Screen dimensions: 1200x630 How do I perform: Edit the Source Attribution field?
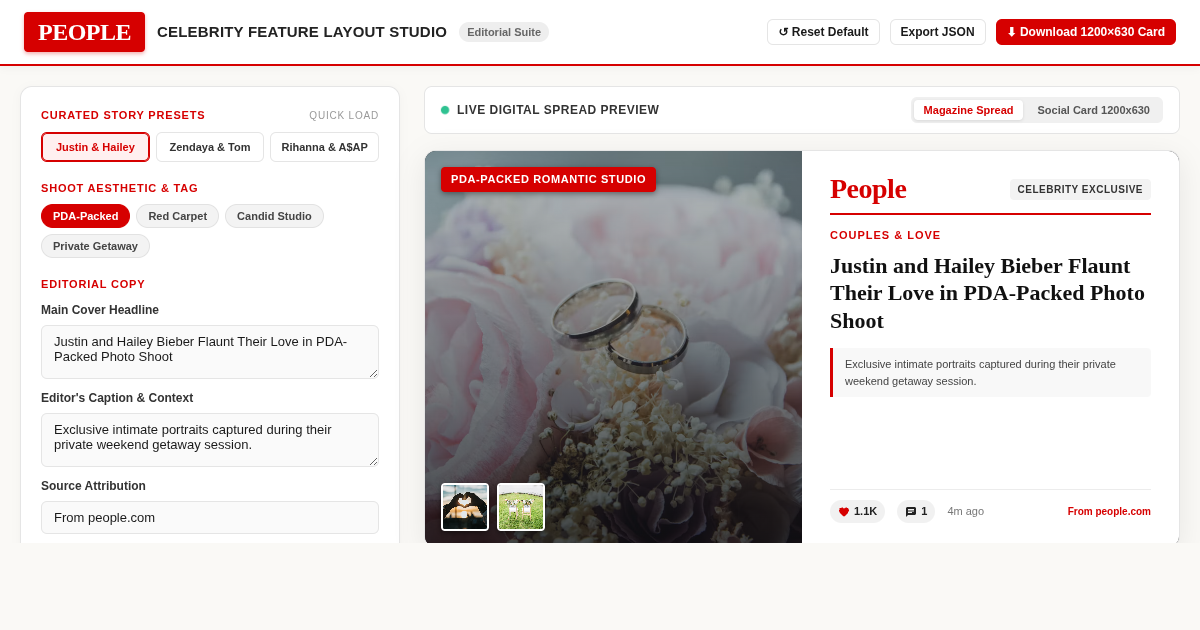tap(210, 517)
